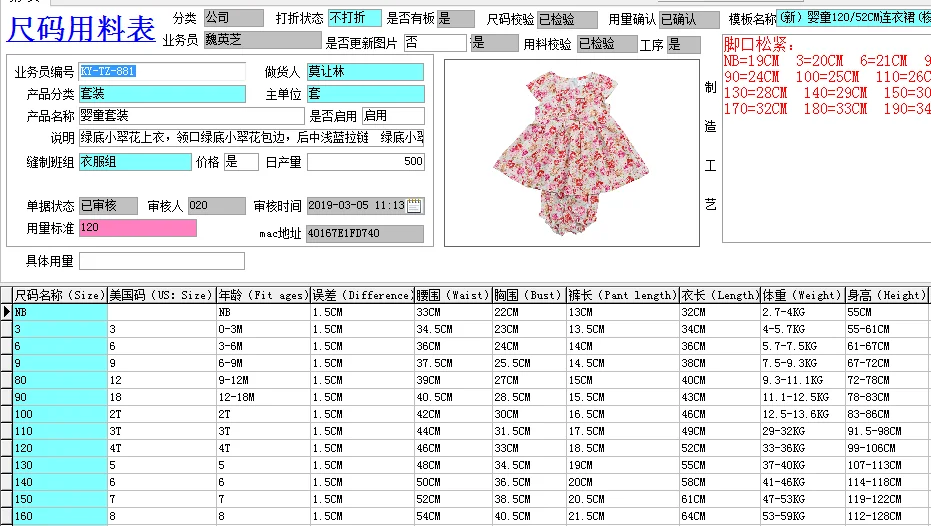Click waist cell 54CM
931x526 pixels.
tap(453, 516)
